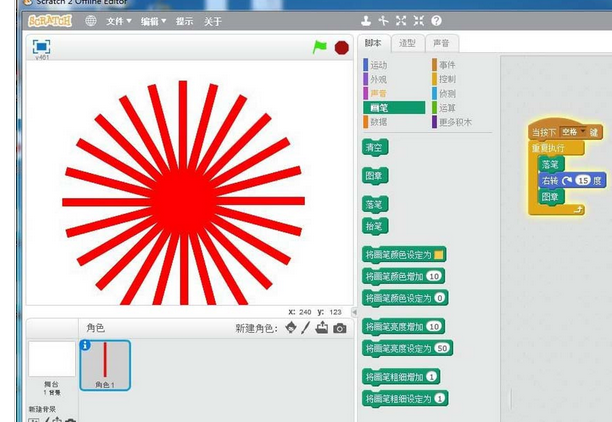Upload sprite from file

[x=322, y=328]
